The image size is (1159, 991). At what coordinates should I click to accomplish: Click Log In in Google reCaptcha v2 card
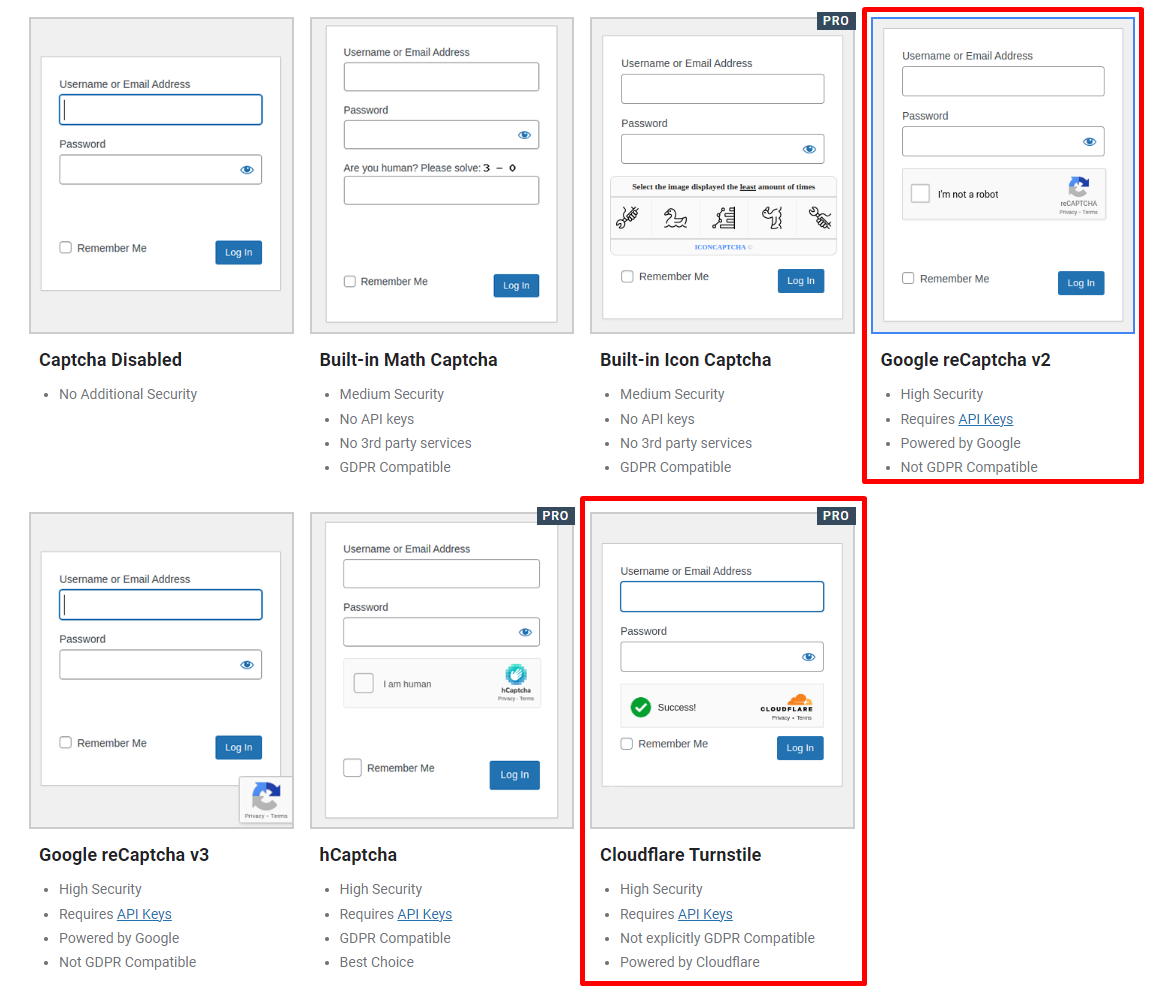tap(1081, 283)
